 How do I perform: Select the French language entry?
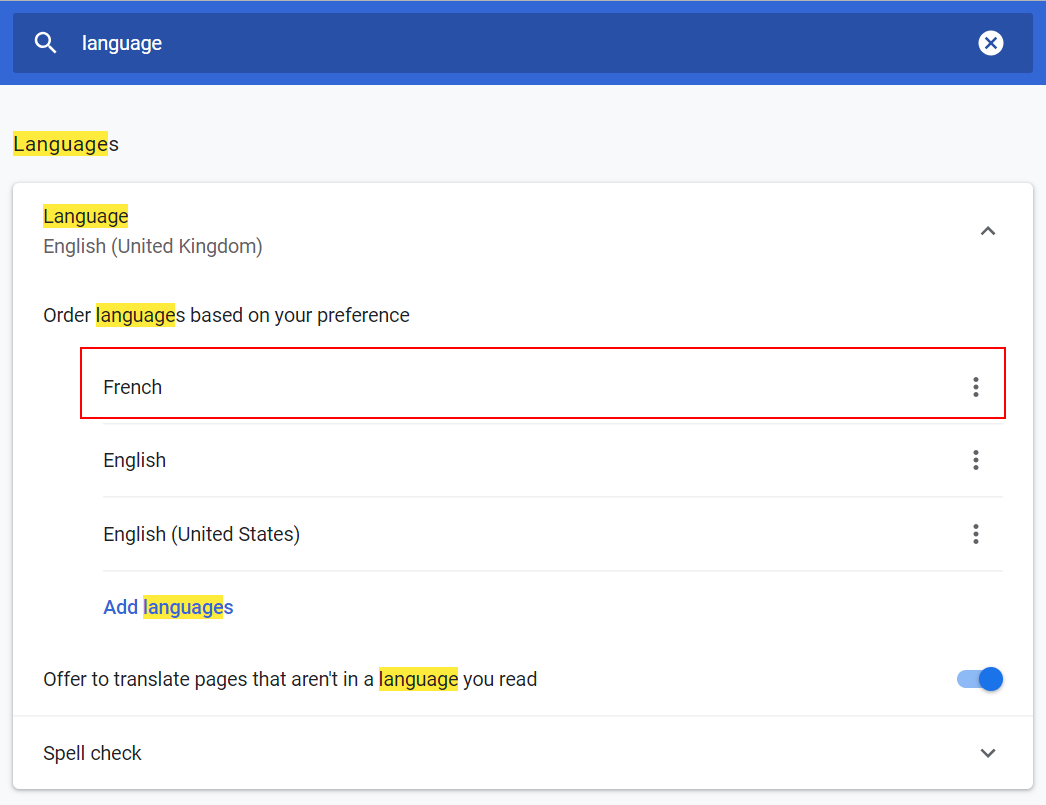(x=133, y=387)
